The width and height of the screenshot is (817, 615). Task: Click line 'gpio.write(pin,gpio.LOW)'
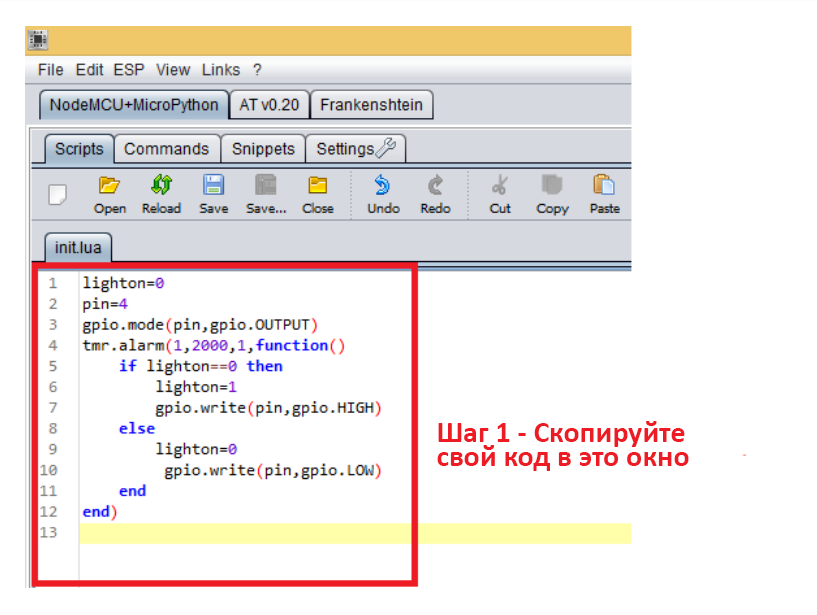tap(273, 471)
